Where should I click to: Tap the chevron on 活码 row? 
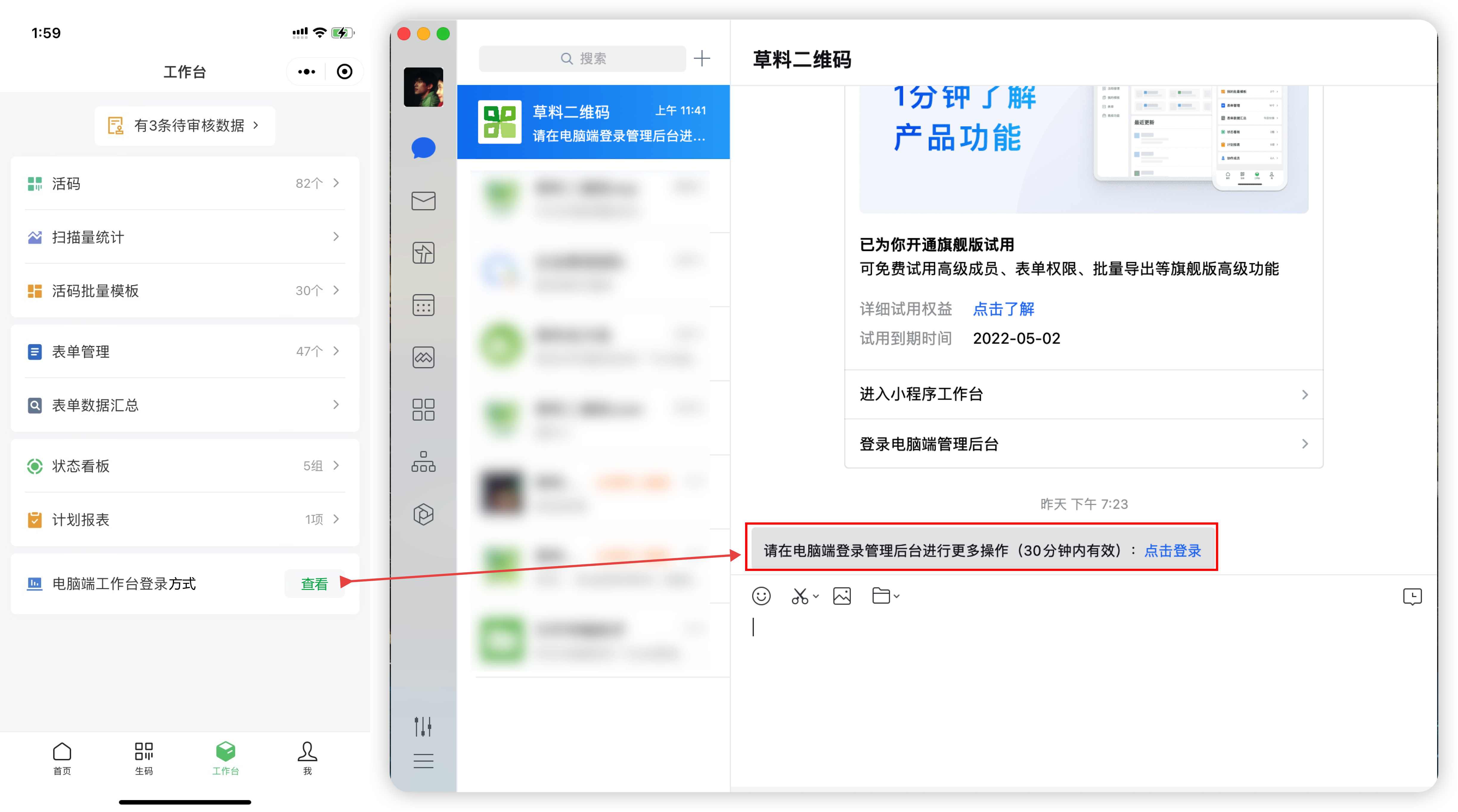click(x=336, y=183)
